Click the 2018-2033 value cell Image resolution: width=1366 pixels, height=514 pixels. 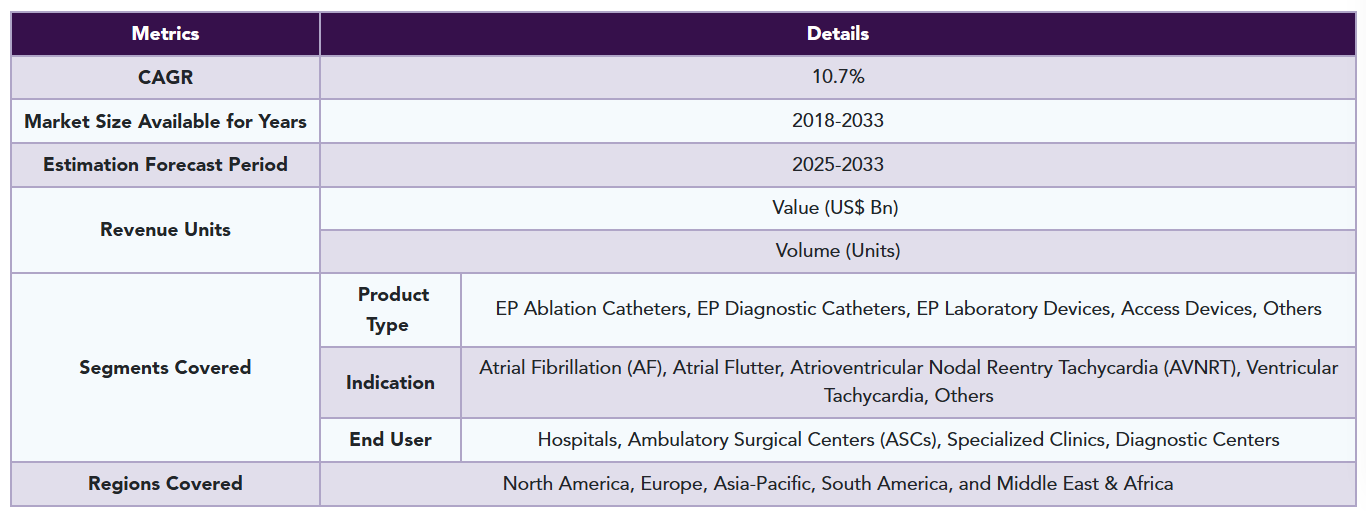point(838,121)
